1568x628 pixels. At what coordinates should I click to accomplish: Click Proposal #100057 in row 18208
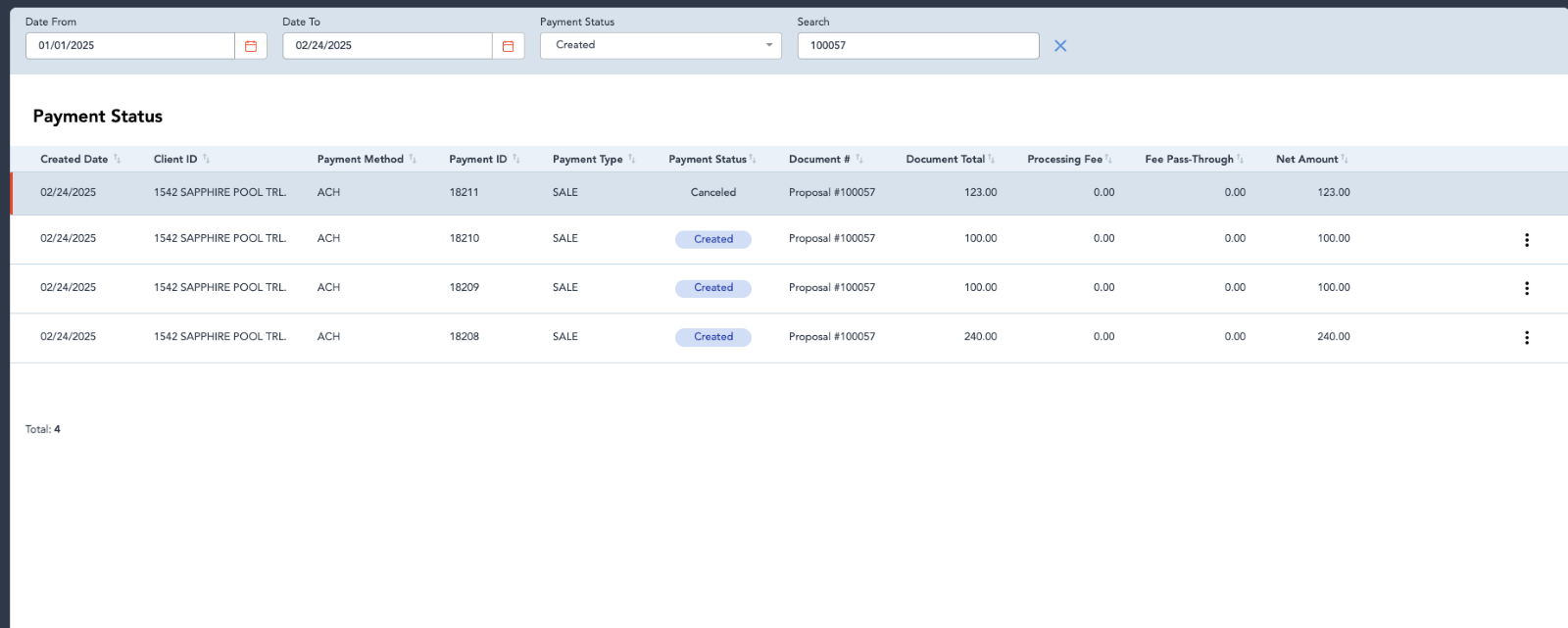[x=832, y=337]
